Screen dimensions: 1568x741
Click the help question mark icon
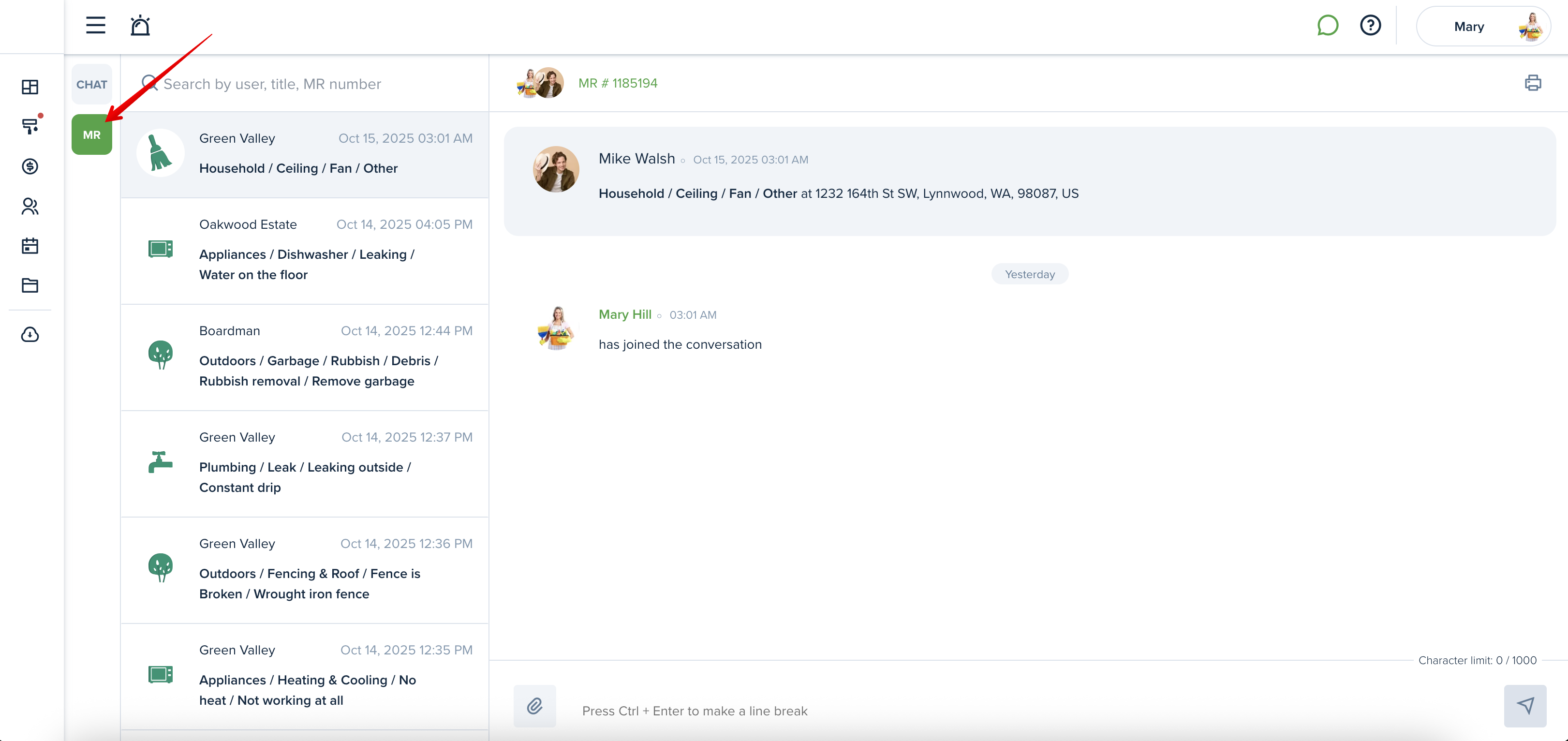click(1370, 26)
